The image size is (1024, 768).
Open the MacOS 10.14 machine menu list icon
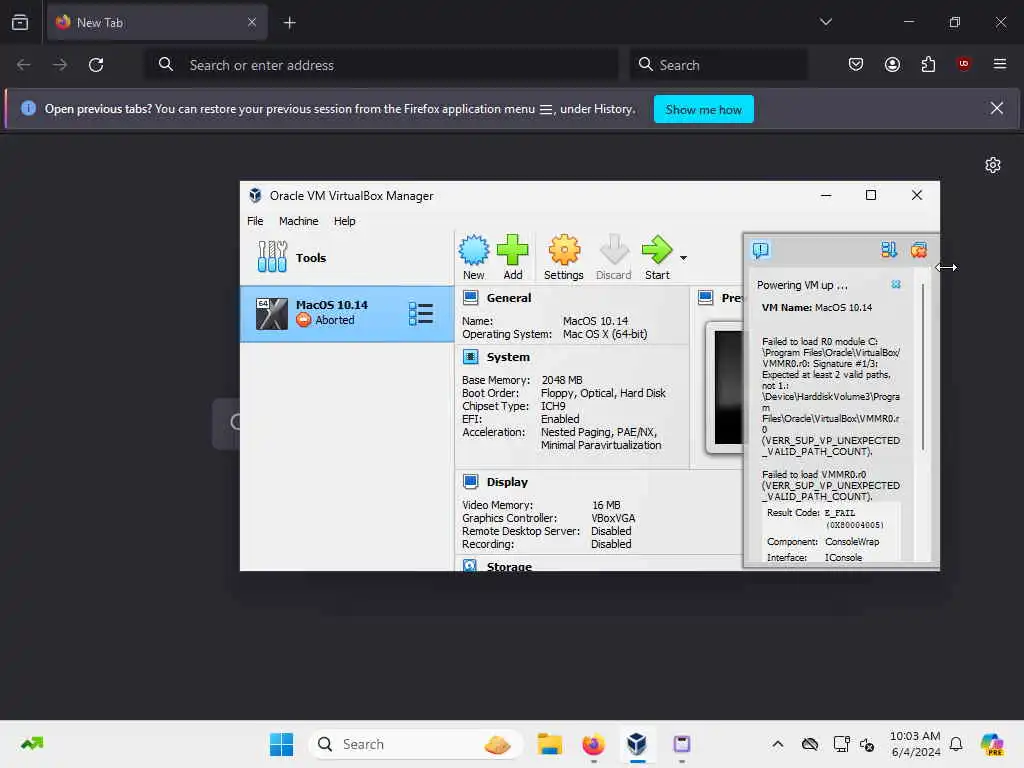pyautogui.click(x=421, y=313)
